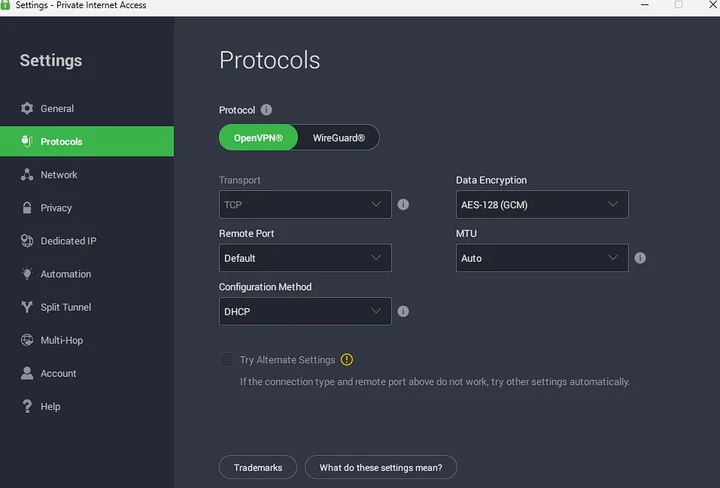
Task: Click the Privacy padlock icon
Action: point(27,208)
